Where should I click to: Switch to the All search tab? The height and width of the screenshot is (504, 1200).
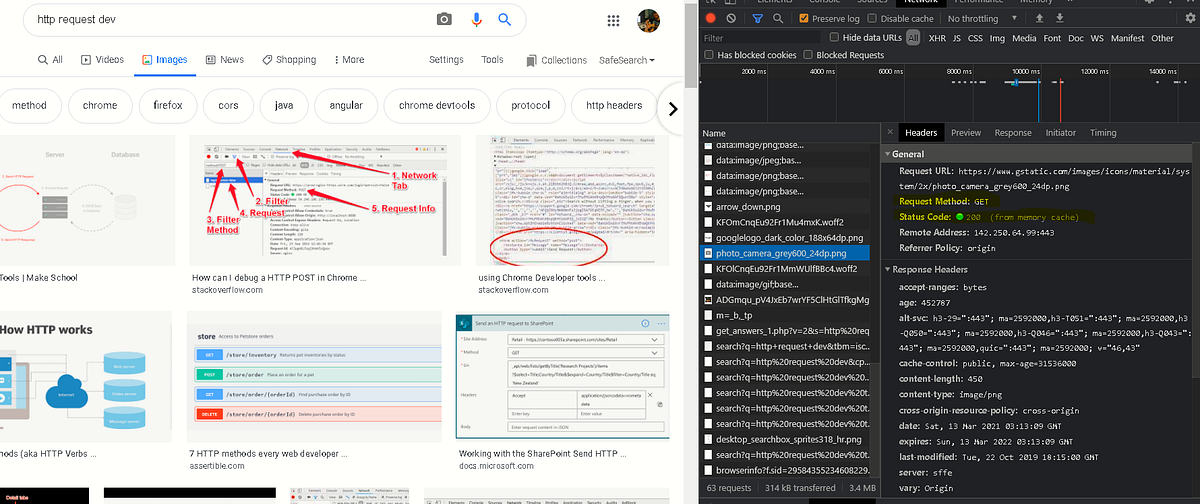point(49,60)
